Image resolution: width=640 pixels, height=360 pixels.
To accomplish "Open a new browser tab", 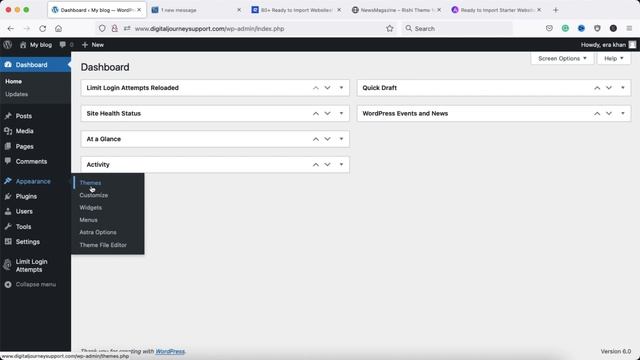I will [556, 10].
